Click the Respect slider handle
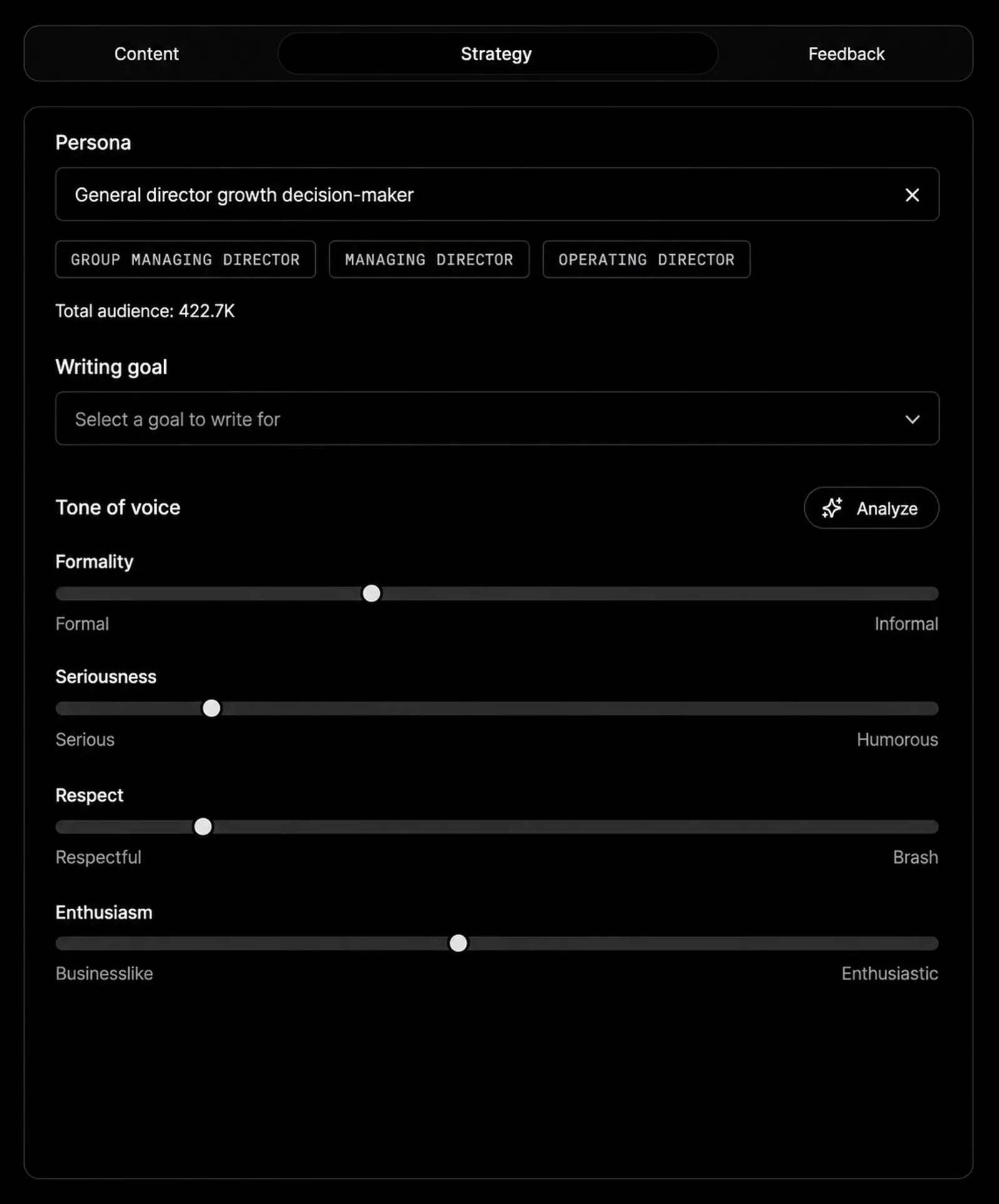 (203, 826)
